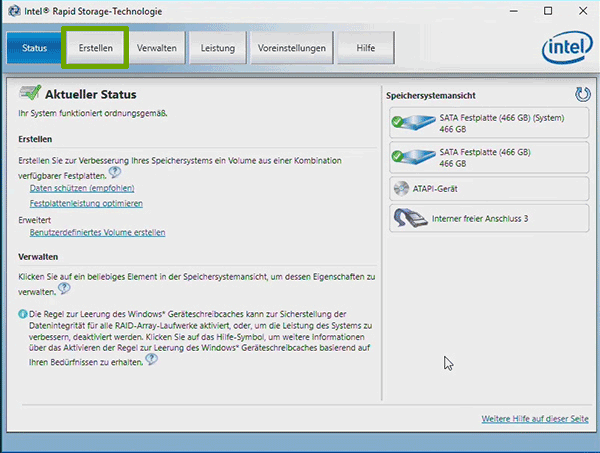600x453 pixels.
Task: Click the Aktueller Status checkmark disk icon
Action: click(30, 93)
